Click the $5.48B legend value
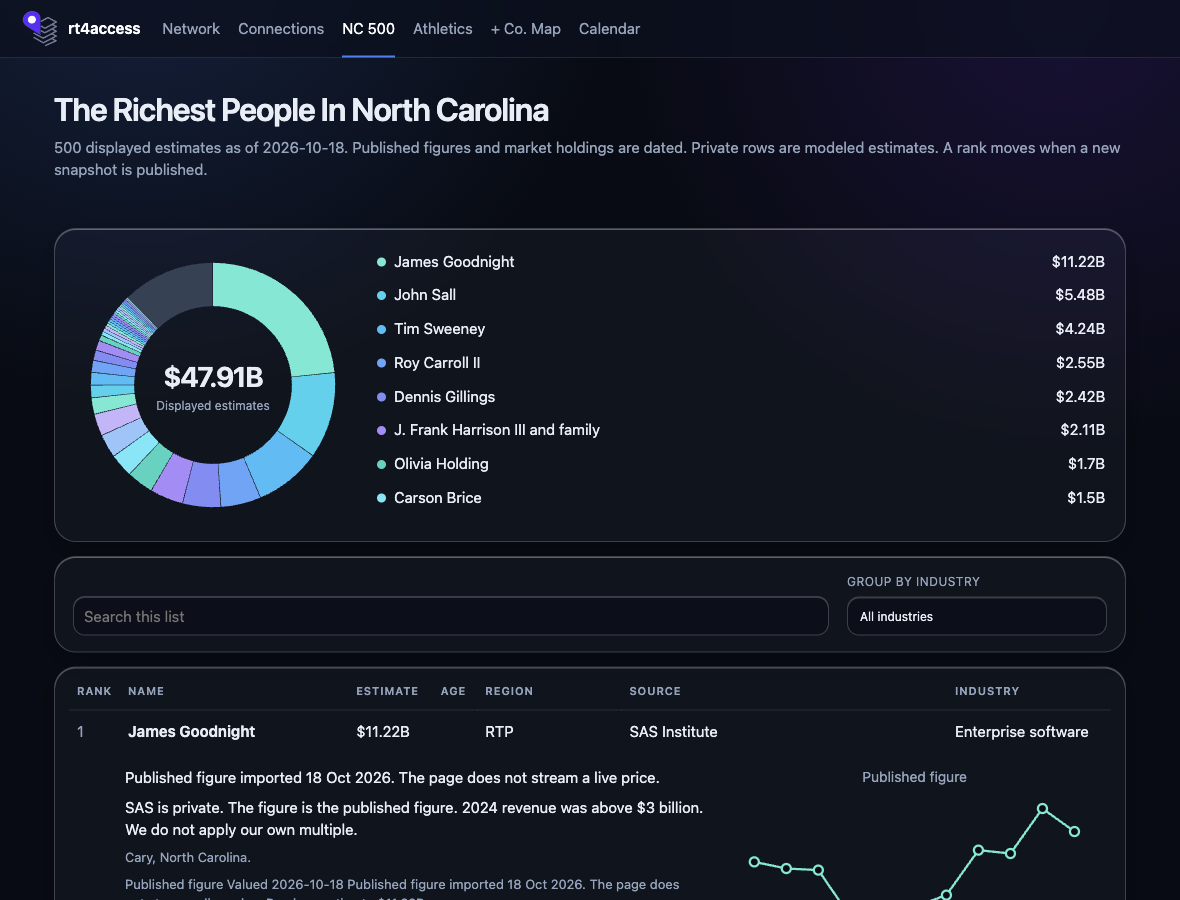The width and height of the screenshot is (1180, 900). 1079,295
